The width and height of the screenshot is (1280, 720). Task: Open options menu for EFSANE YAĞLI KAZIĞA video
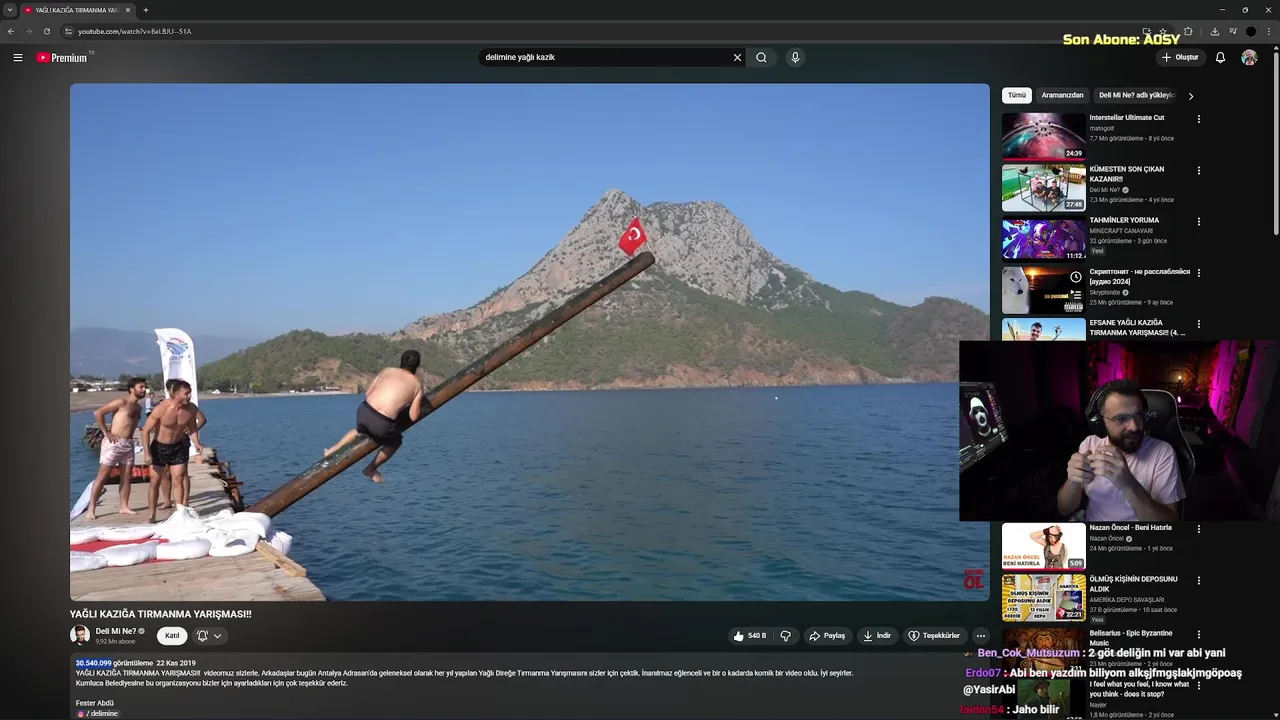pyautogui.click(x=1199, y=323)
